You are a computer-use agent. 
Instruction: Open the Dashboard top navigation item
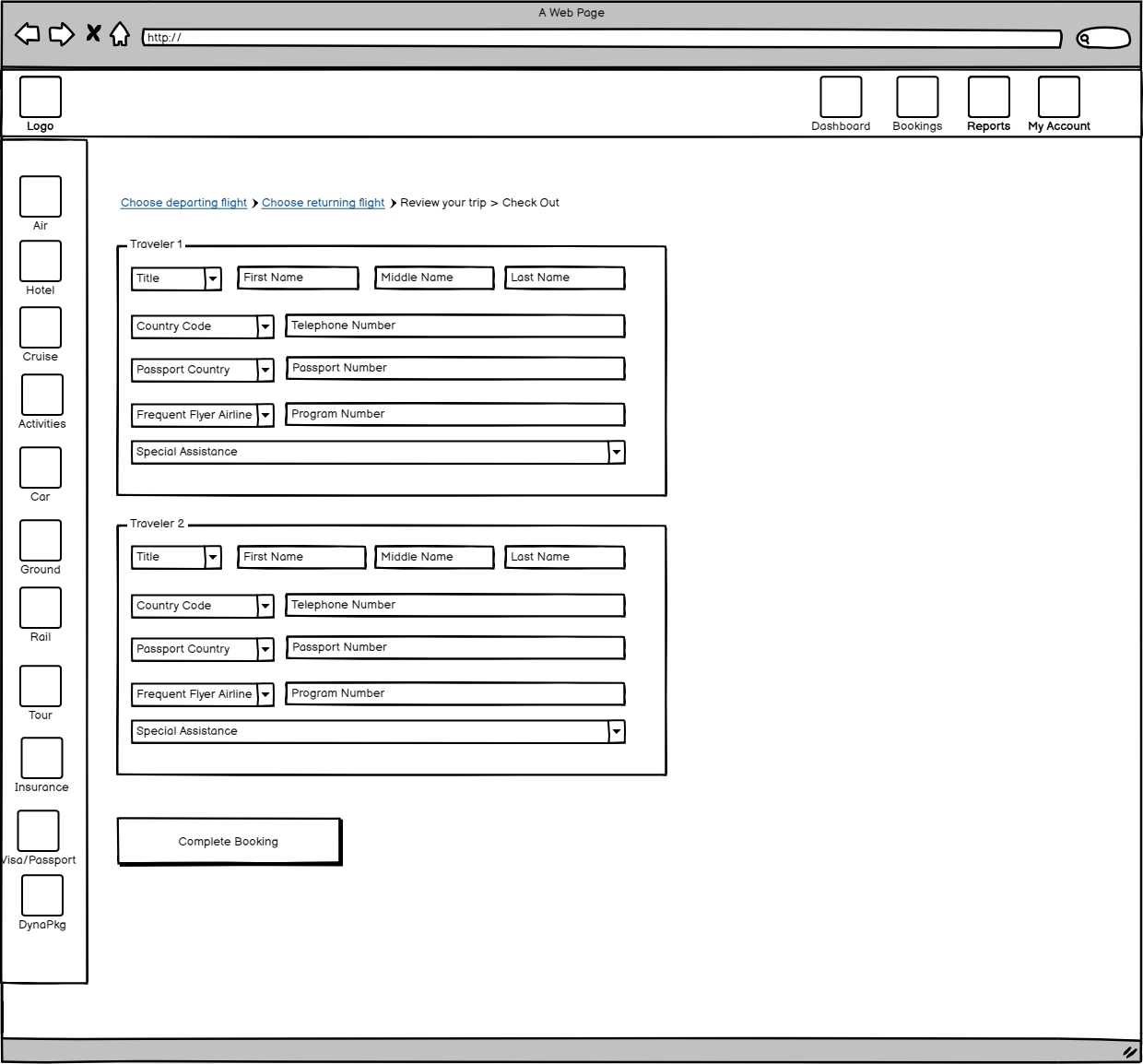(x=841, y=98)
